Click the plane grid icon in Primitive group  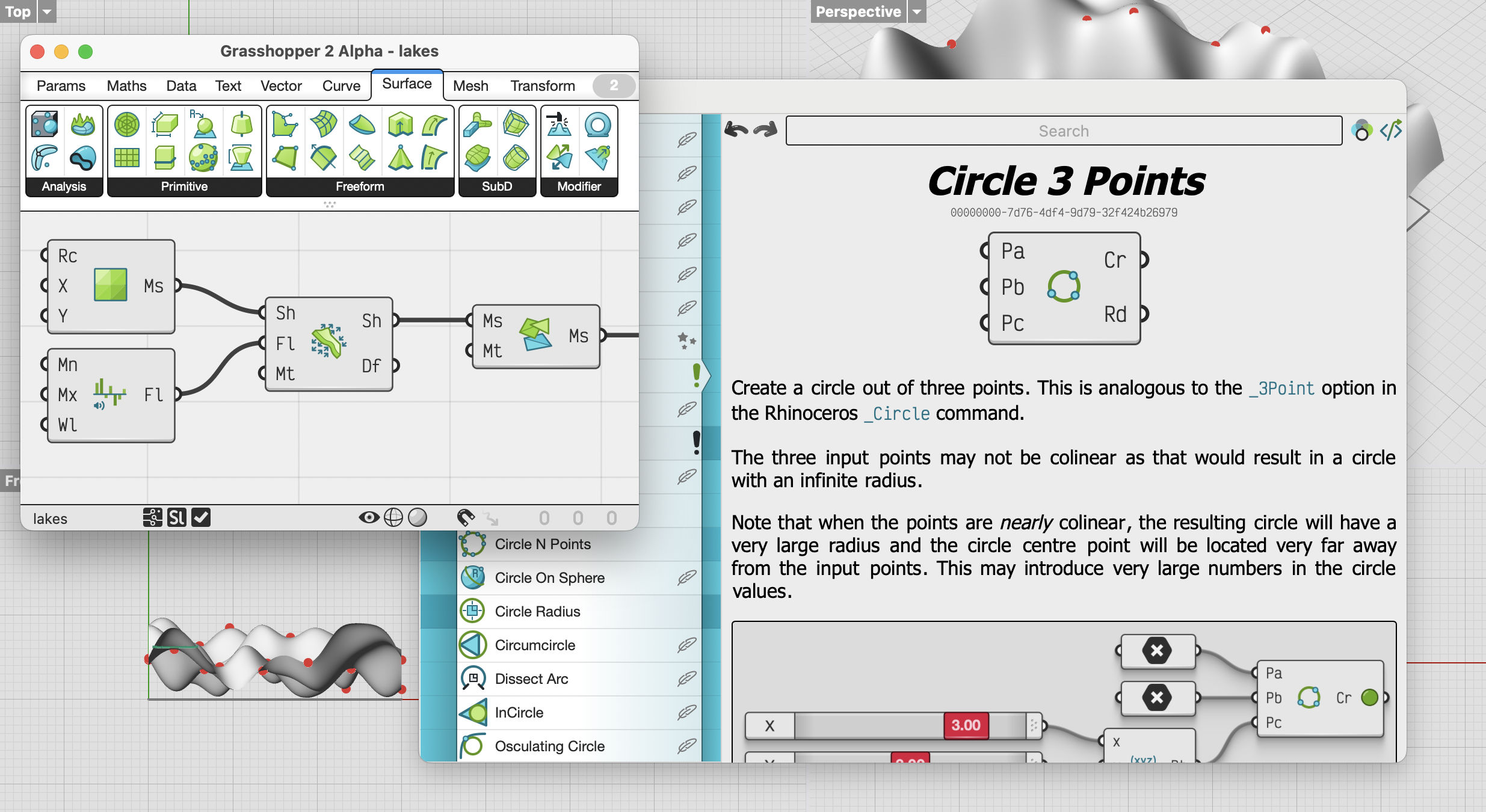tap(127, 158)
